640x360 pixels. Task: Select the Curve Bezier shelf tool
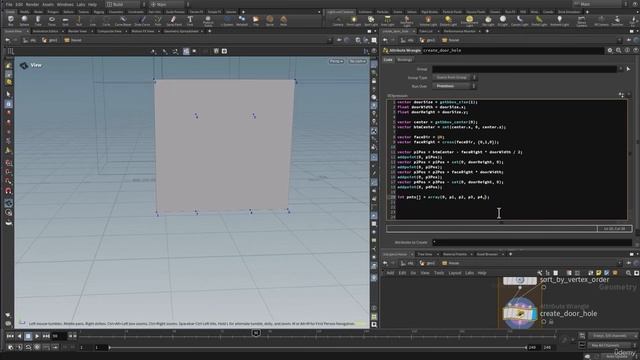coord(123,20)
